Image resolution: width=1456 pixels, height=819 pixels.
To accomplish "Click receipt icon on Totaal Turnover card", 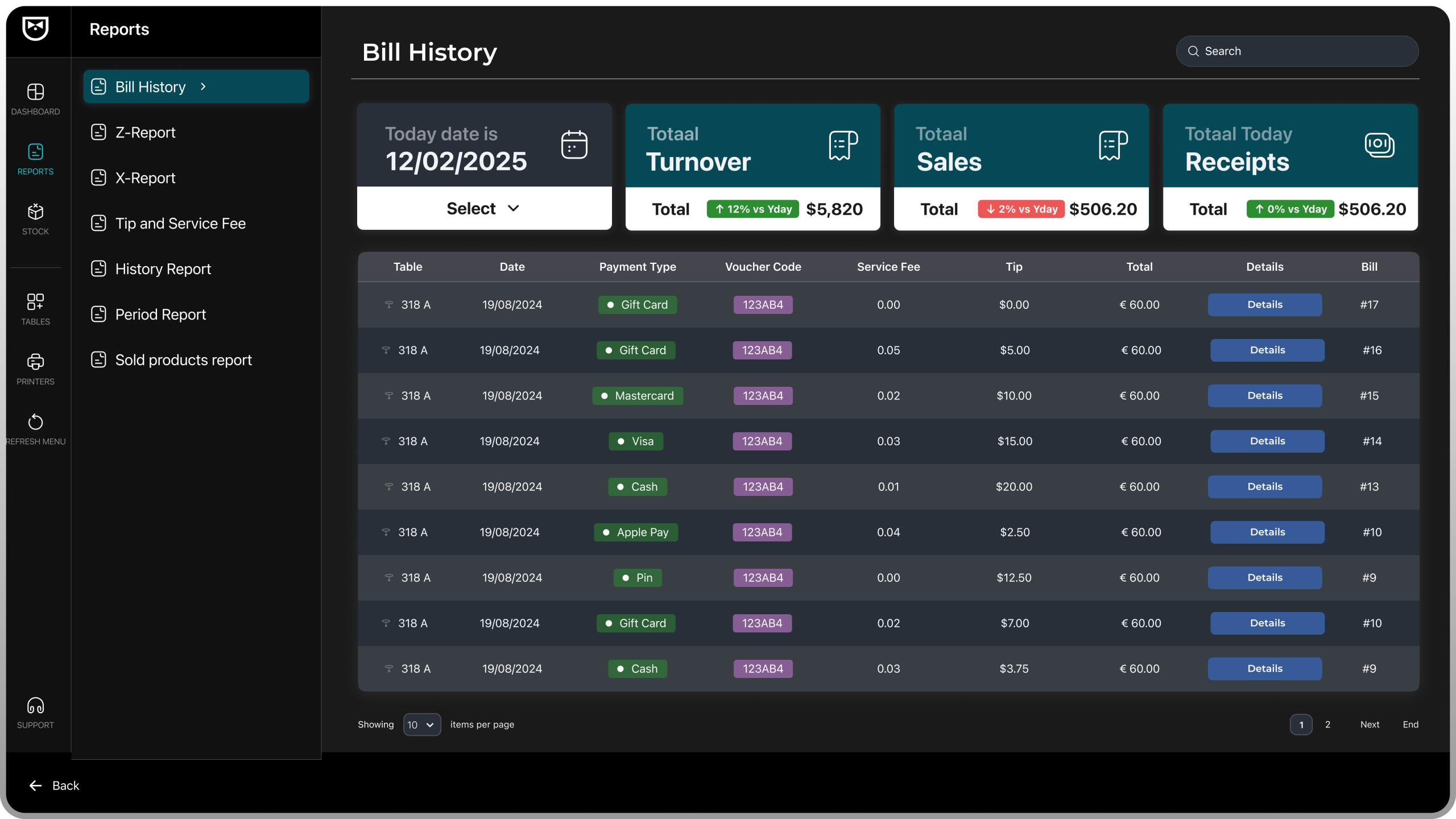I will [x=843, y=146].
